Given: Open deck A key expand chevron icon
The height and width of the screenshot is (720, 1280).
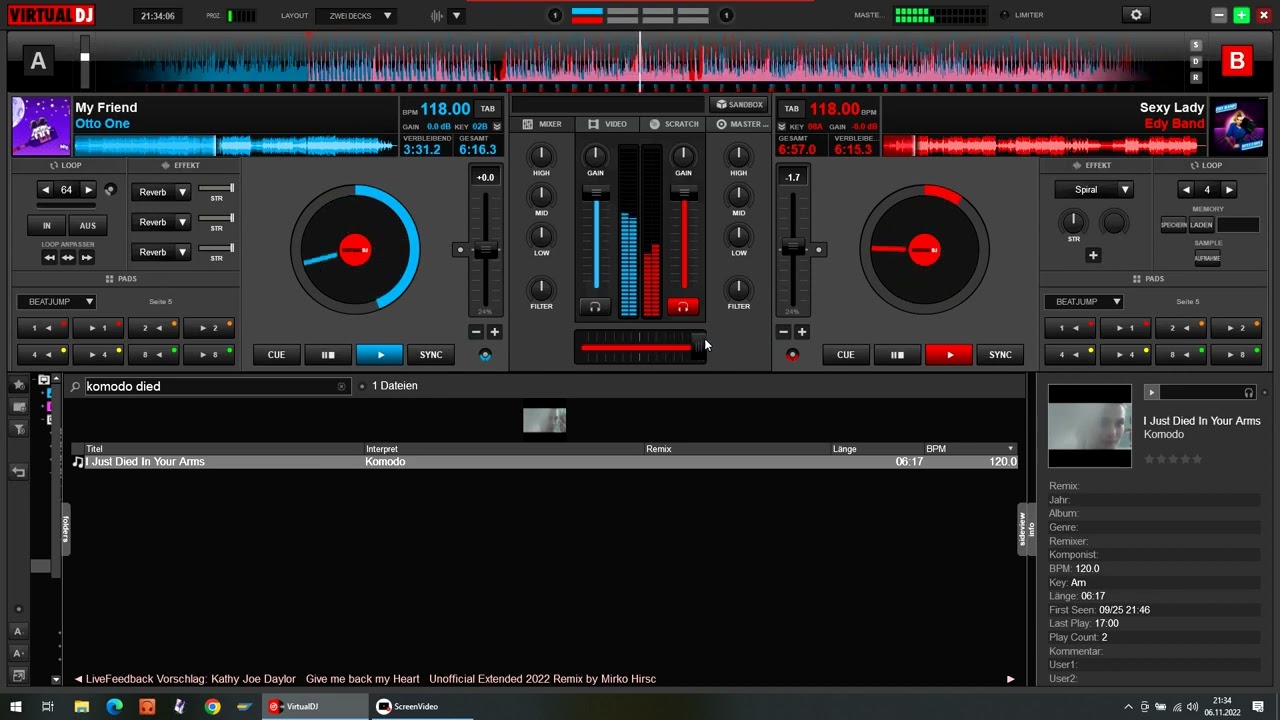Looking at the screenshot, I should click(497, 127).
